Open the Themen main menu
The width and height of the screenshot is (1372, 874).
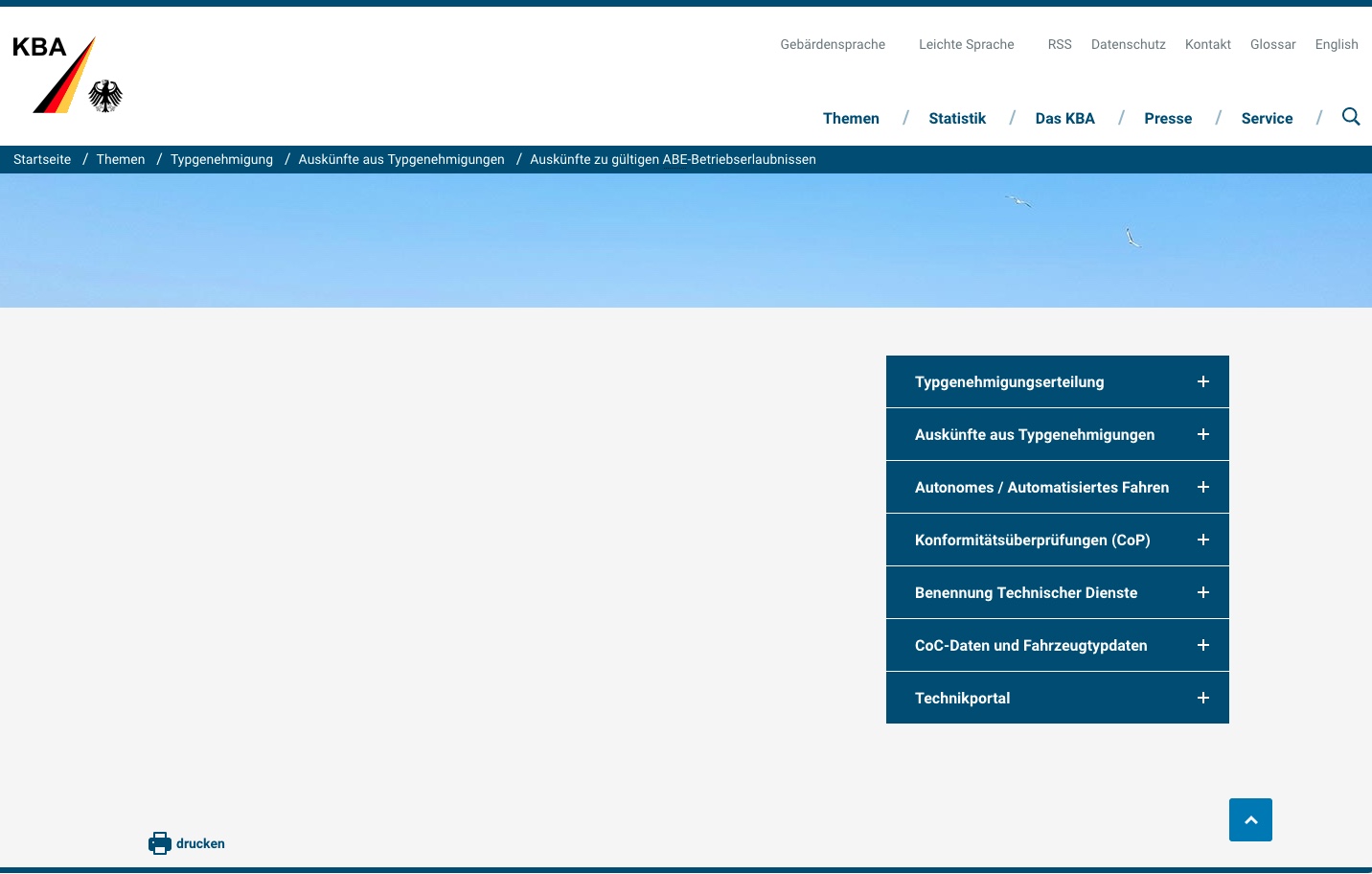point(851,119)
